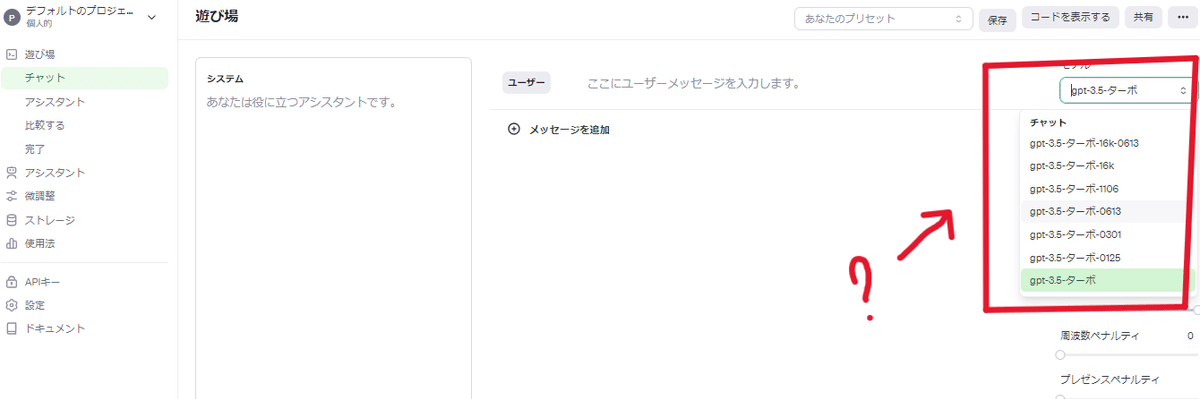Open アシスタント under 遊び場 submenu

(x=55, y=101)
